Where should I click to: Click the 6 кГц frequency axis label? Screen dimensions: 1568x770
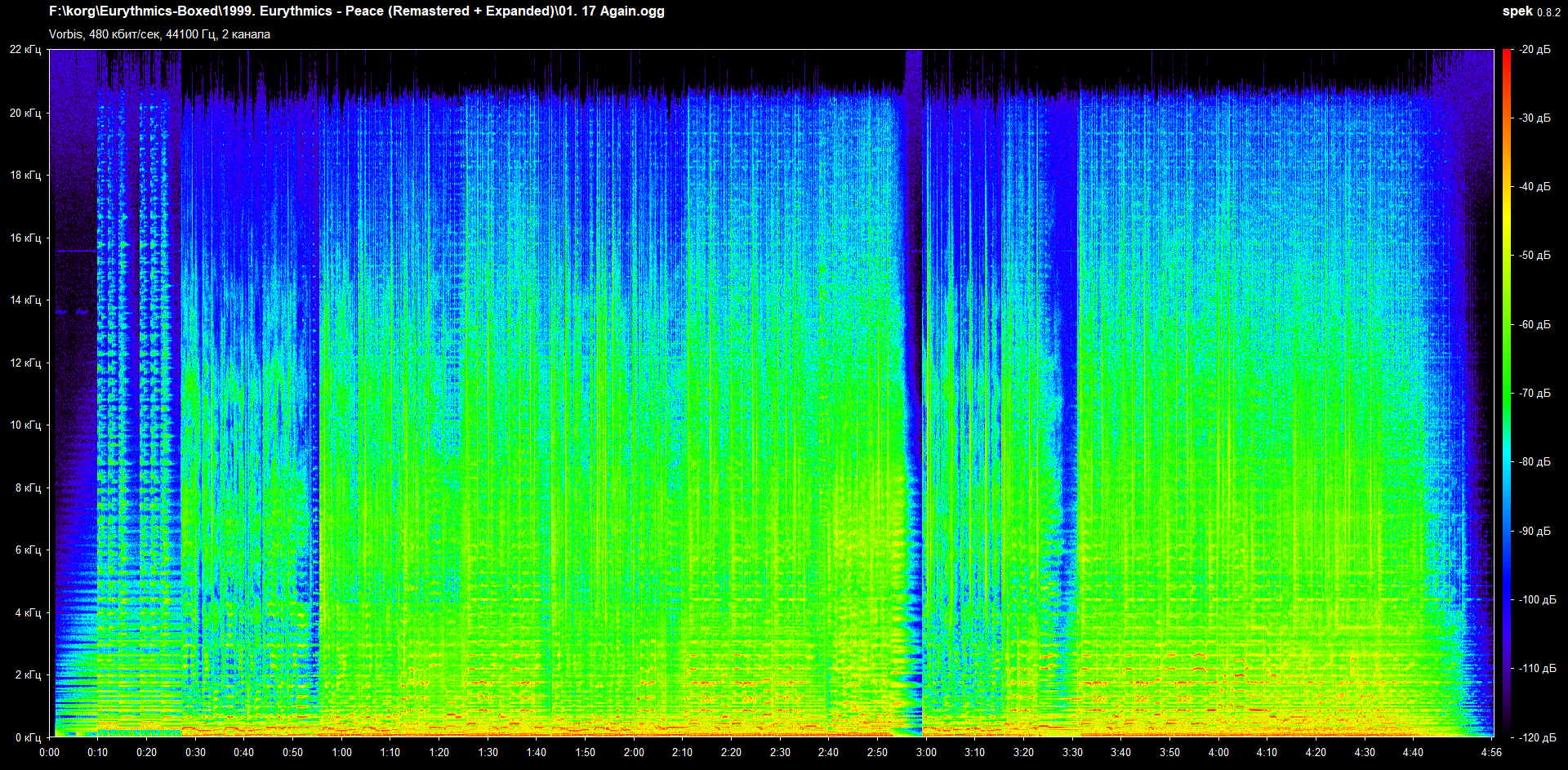(x=28, y=550)
